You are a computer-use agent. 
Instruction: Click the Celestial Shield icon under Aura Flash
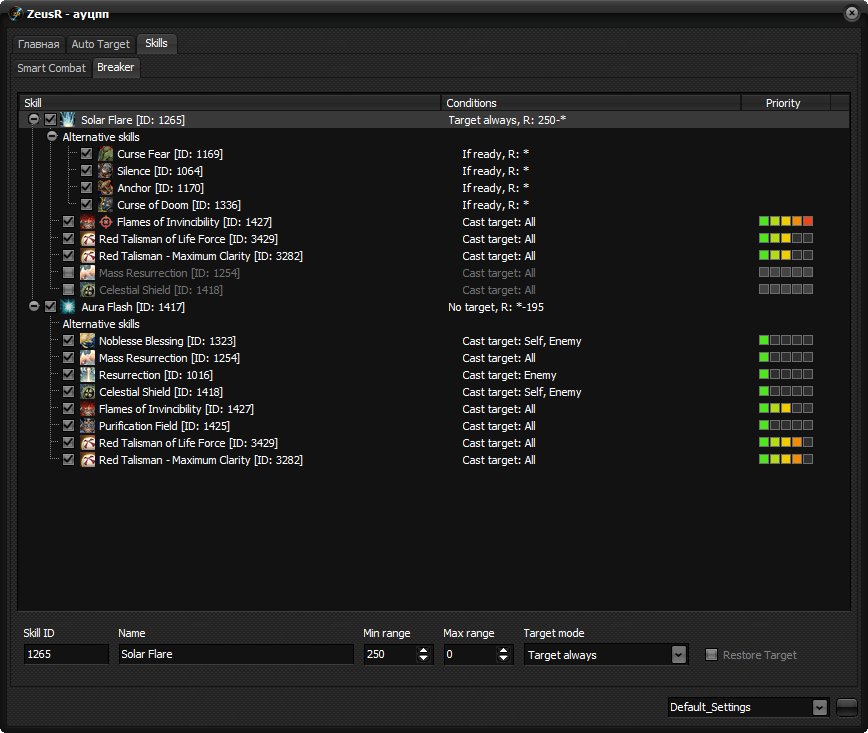[87, 392]
